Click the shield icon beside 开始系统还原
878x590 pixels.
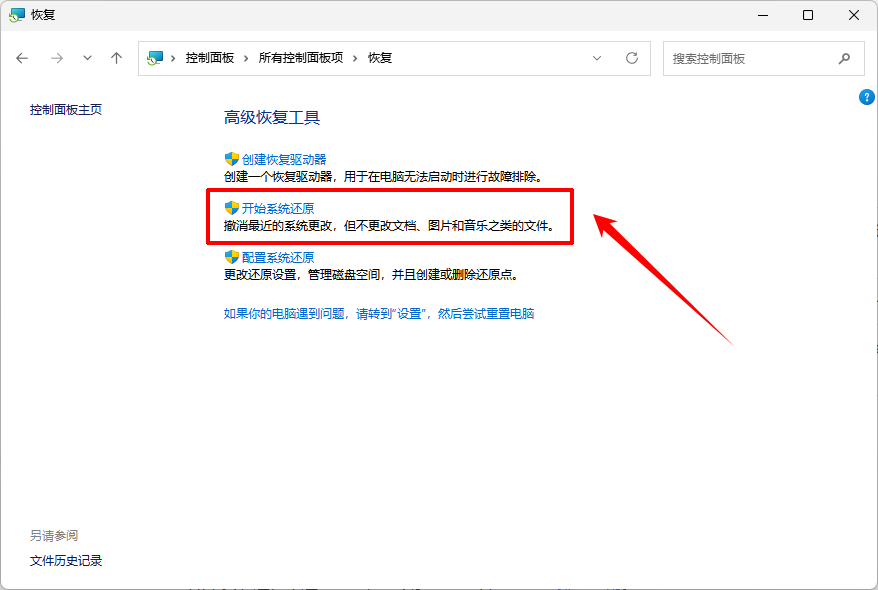(x=232, y=208)
